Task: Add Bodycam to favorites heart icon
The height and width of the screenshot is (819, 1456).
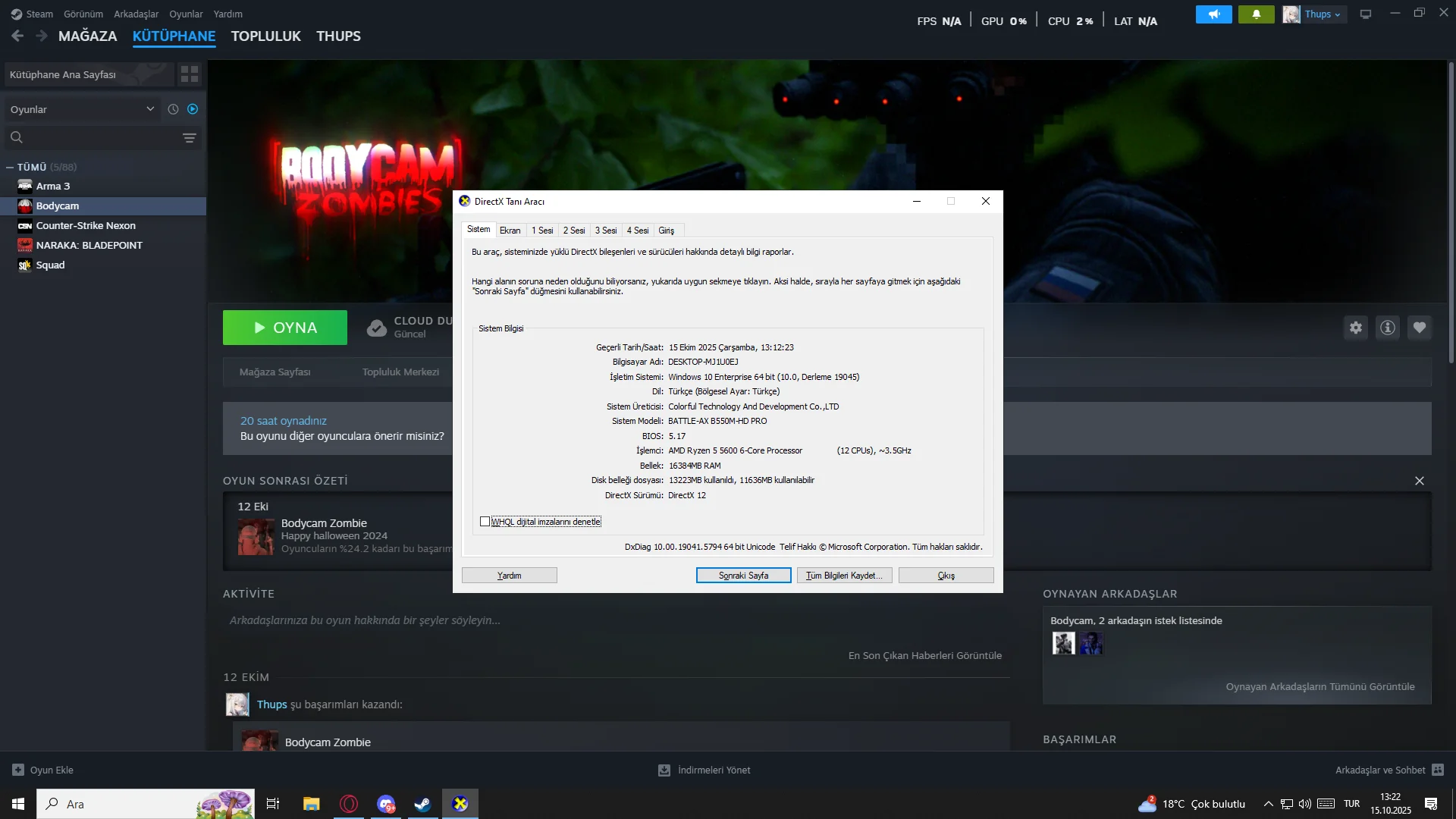Action: click(1420, 328)
